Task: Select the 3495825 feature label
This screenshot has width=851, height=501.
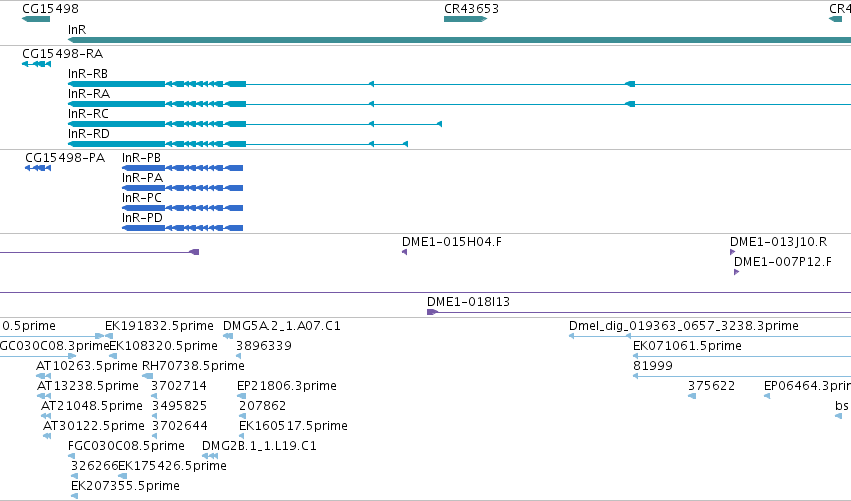Action: pos(179,406)
